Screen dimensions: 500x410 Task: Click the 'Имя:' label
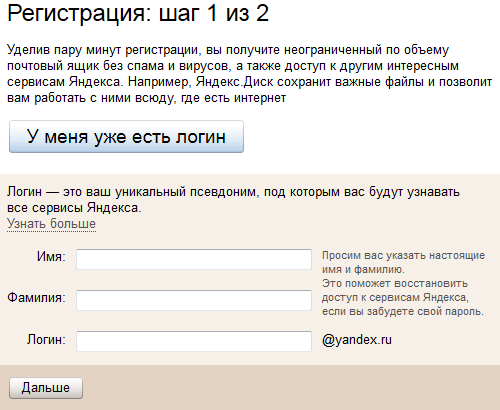click(x=51, y=257)
